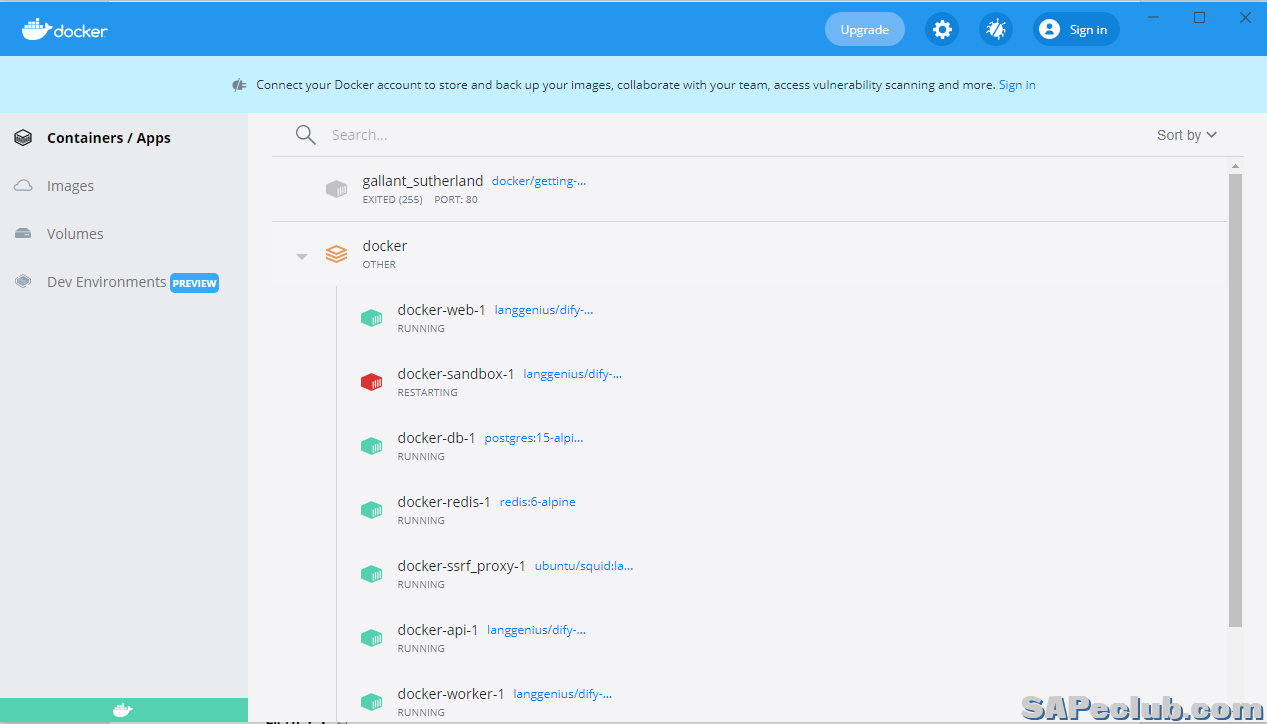Click the Sign in button in header
Screen dimensions: 1267x724
(x=1076, y=30)
